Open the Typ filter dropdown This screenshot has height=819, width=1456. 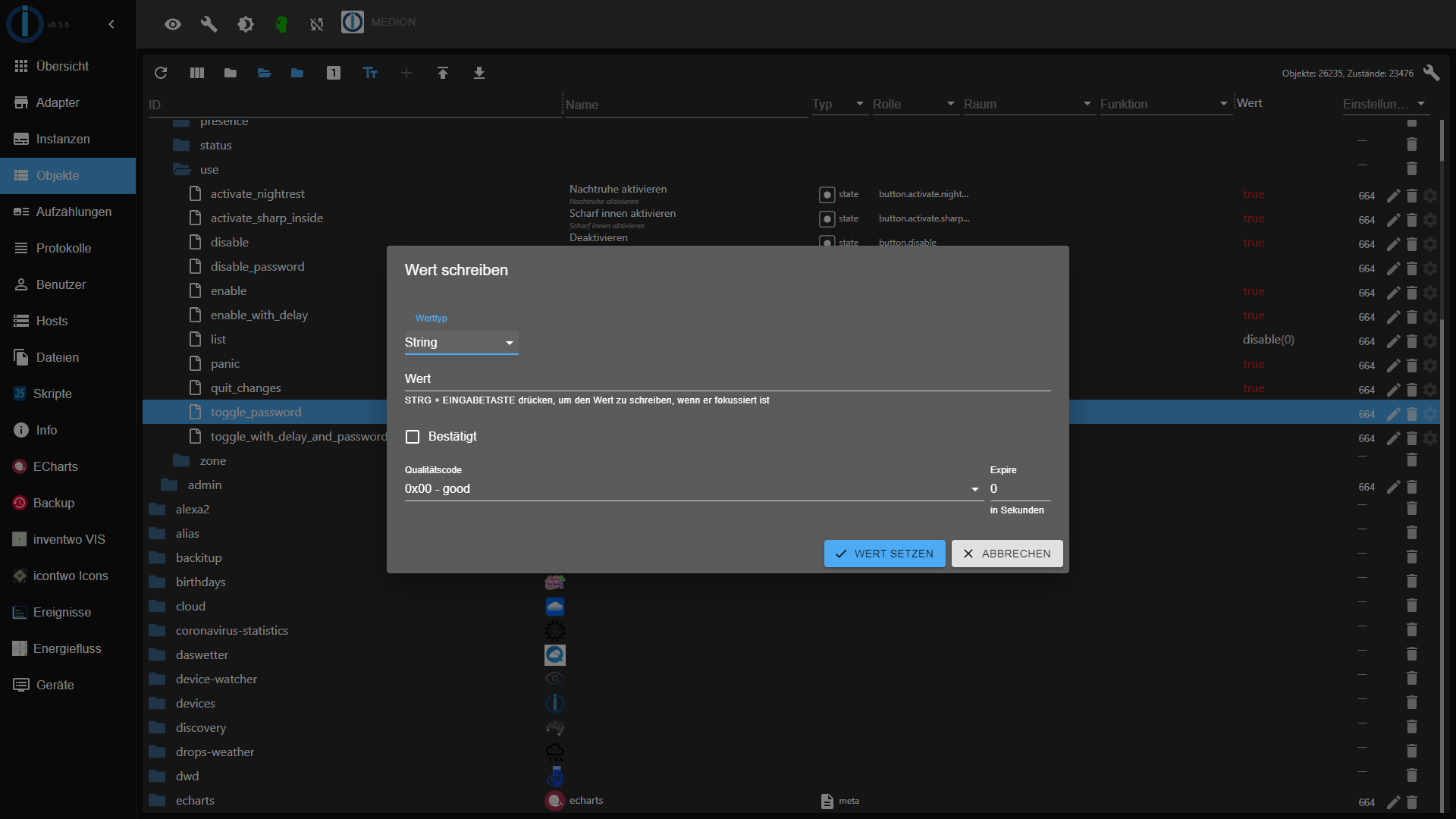pyautogui.click(x=839, y=104)
